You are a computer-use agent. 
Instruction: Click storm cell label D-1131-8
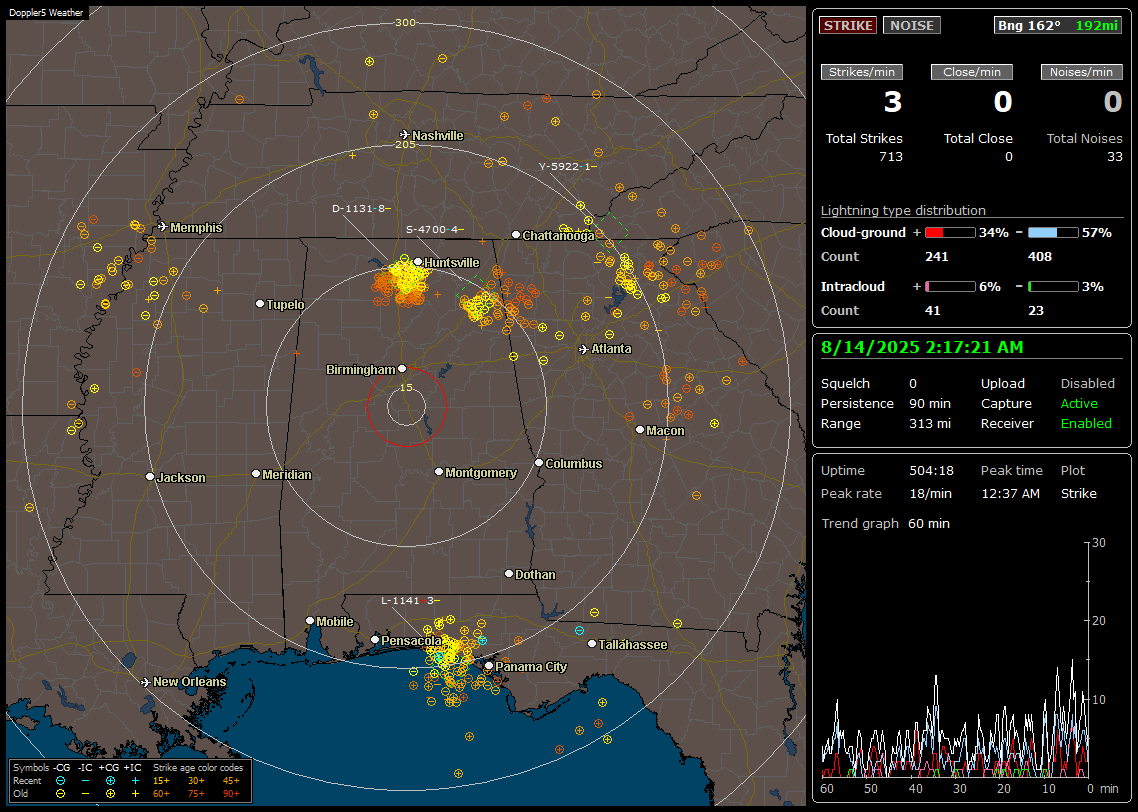click(x=361, y=208)
